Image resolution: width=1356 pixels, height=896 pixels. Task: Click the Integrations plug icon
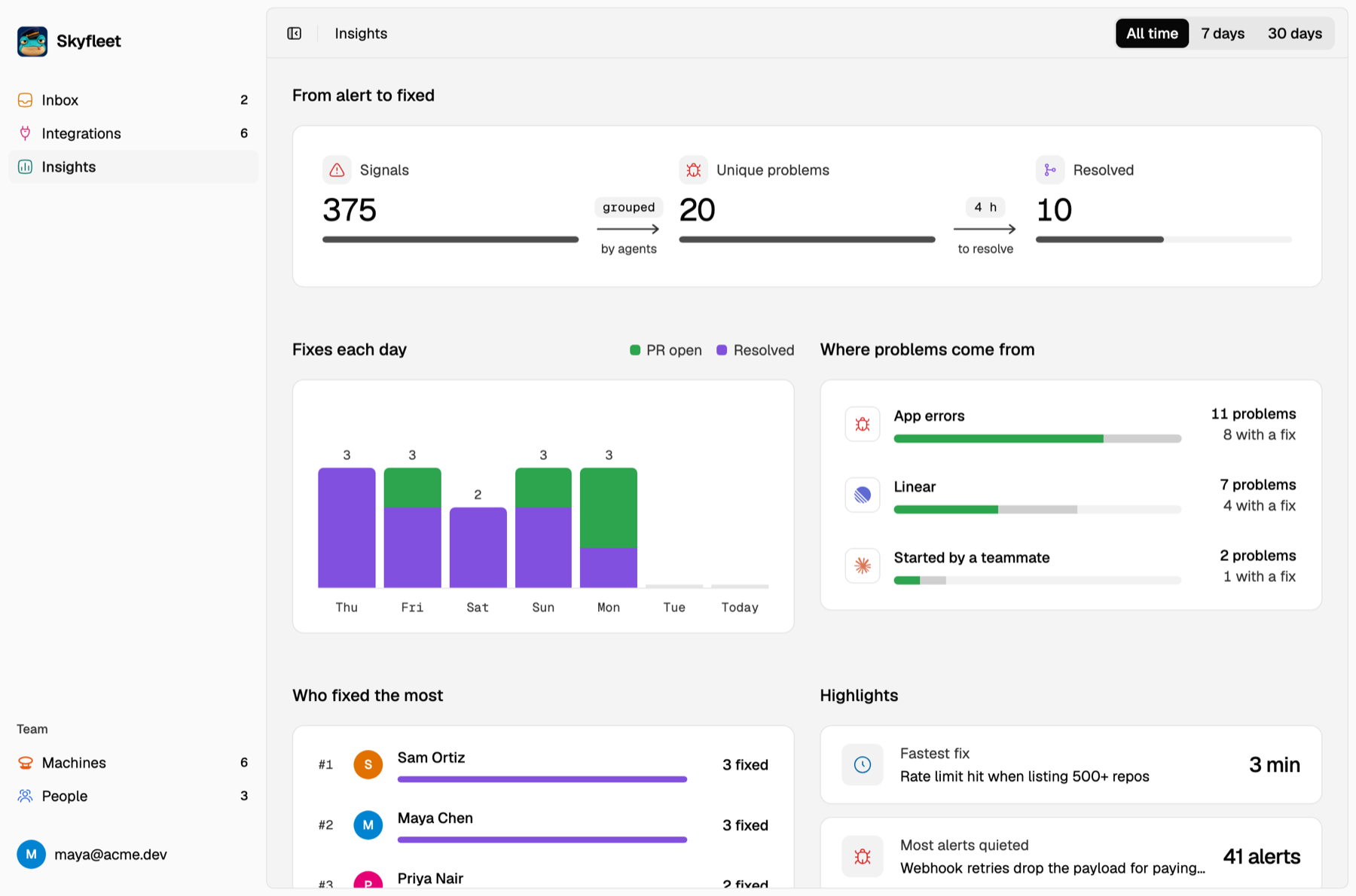pyautogui.click(x=25, y=133)
